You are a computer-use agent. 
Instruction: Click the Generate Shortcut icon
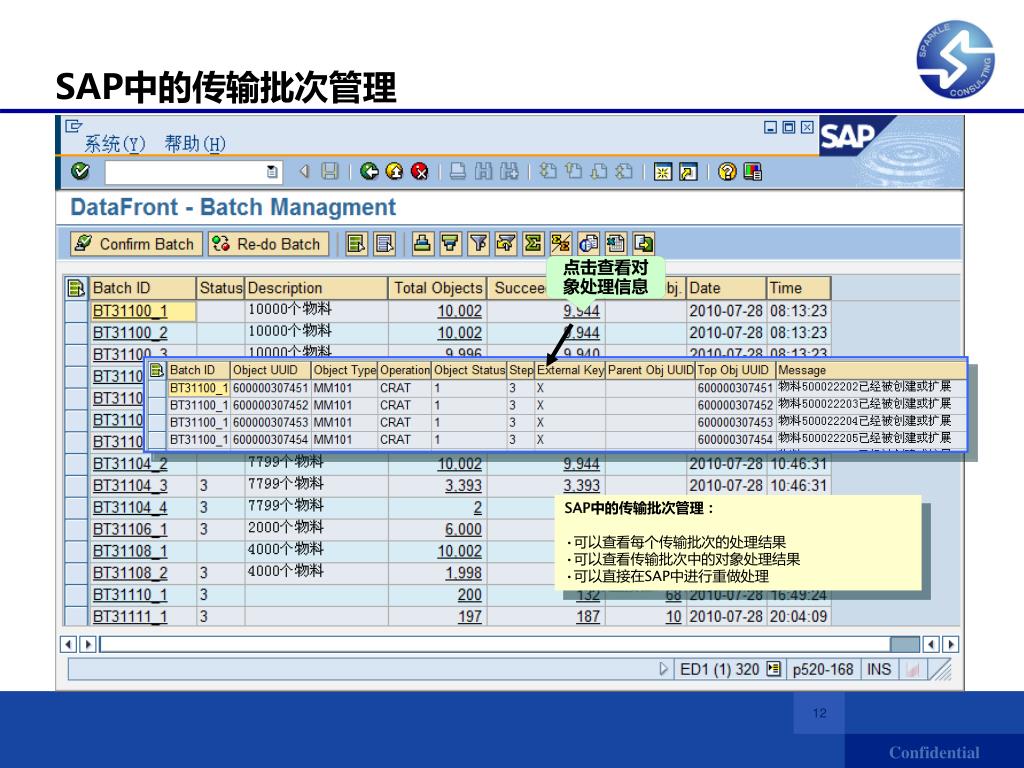click(688, 172)
